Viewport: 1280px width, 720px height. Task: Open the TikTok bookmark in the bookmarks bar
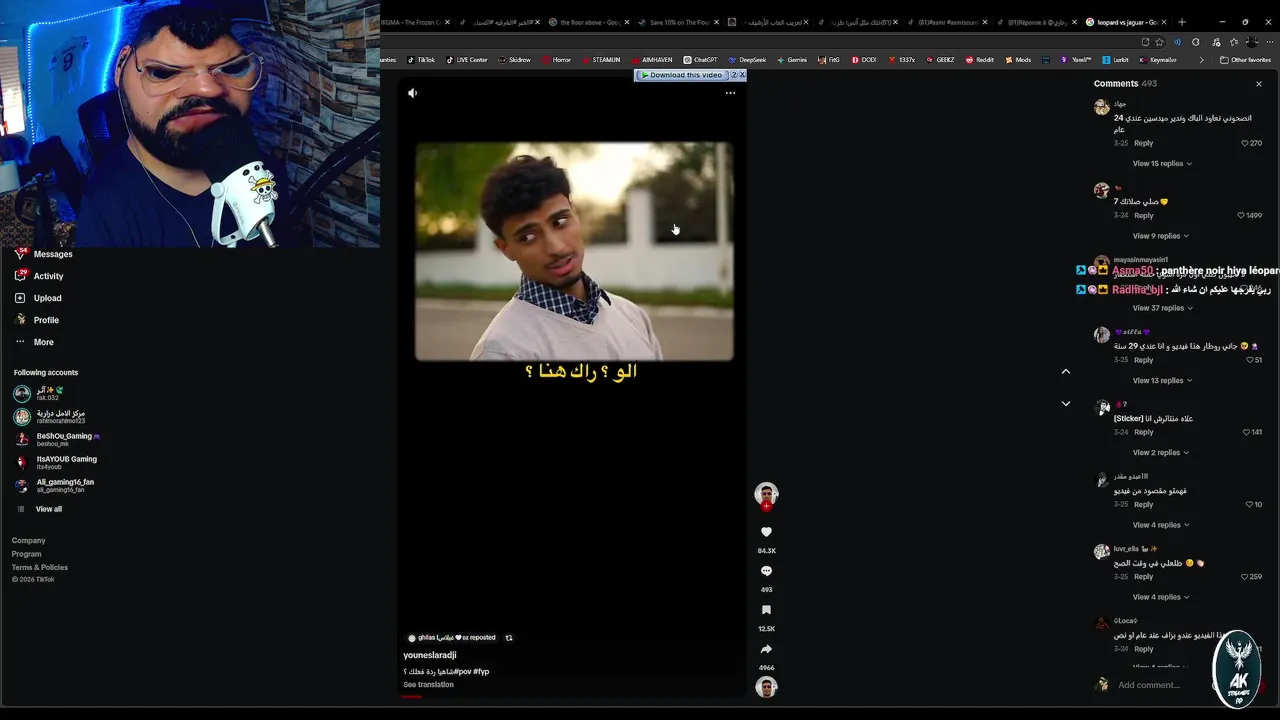tap(421, 60)
